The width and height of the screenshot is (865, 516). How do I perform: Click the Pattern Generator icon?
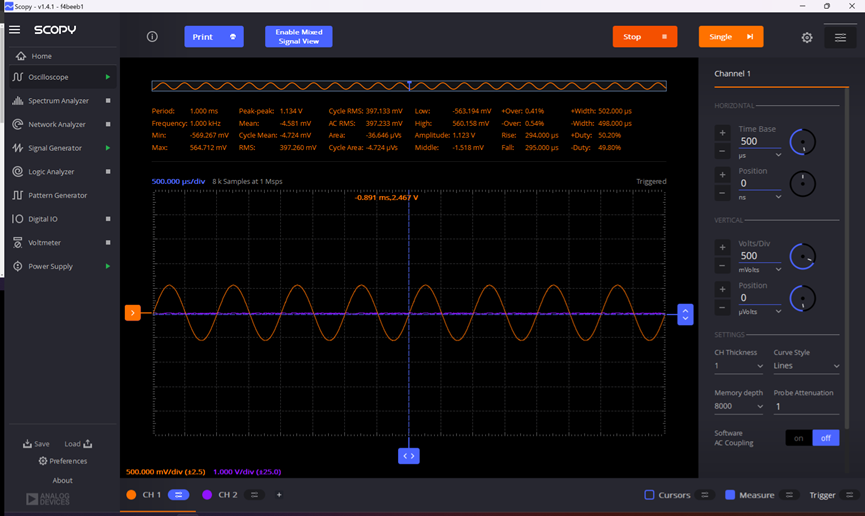click(x=18, y=195)
